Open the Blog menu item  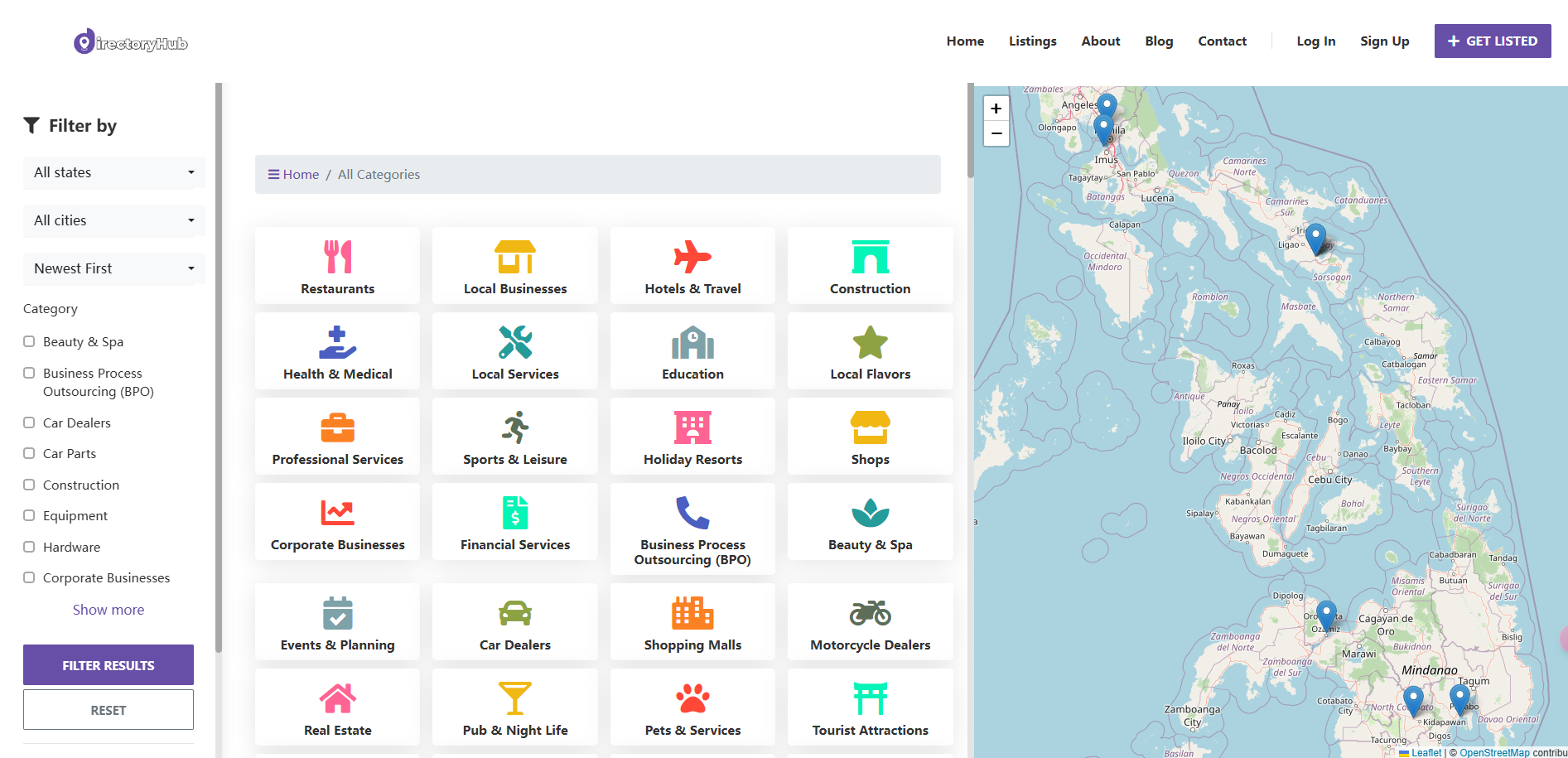[x=1159, y=41]
